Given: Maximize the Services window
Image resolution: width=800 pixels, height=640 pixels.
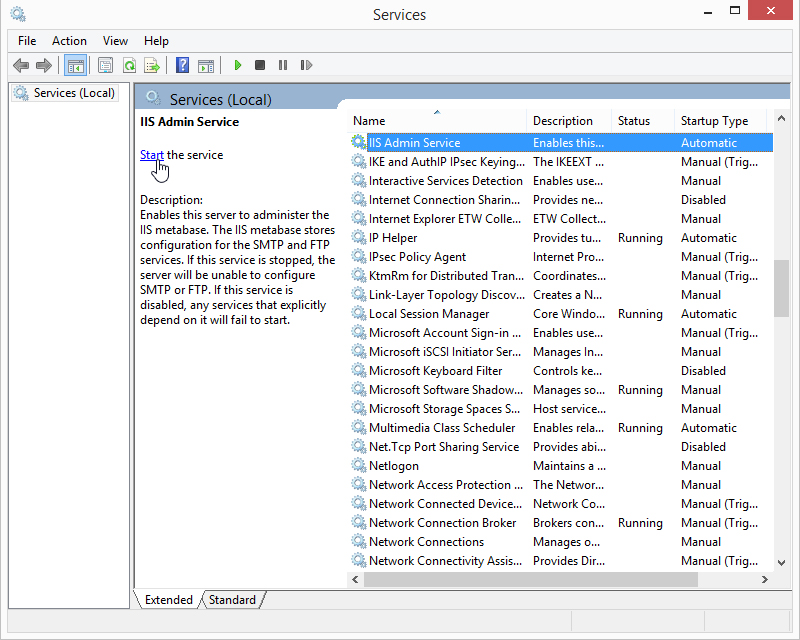Looking at the screenshot, I should [735, 10].
